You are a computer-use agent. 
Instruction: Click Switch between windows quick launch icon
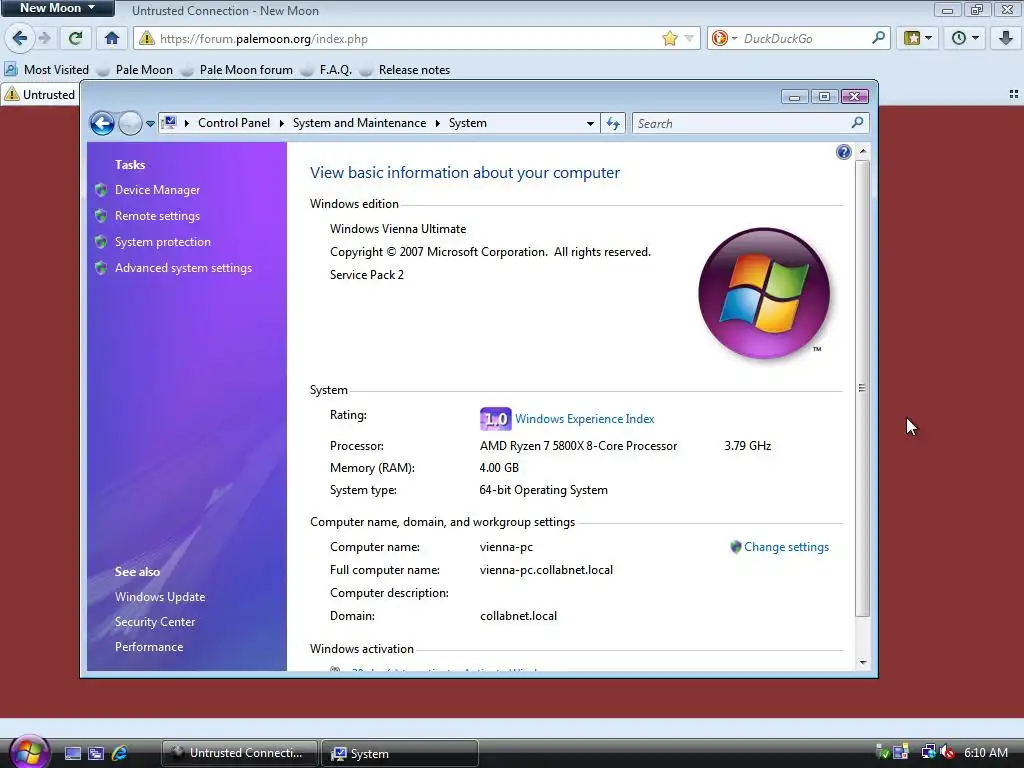click(x=96, y=753)
